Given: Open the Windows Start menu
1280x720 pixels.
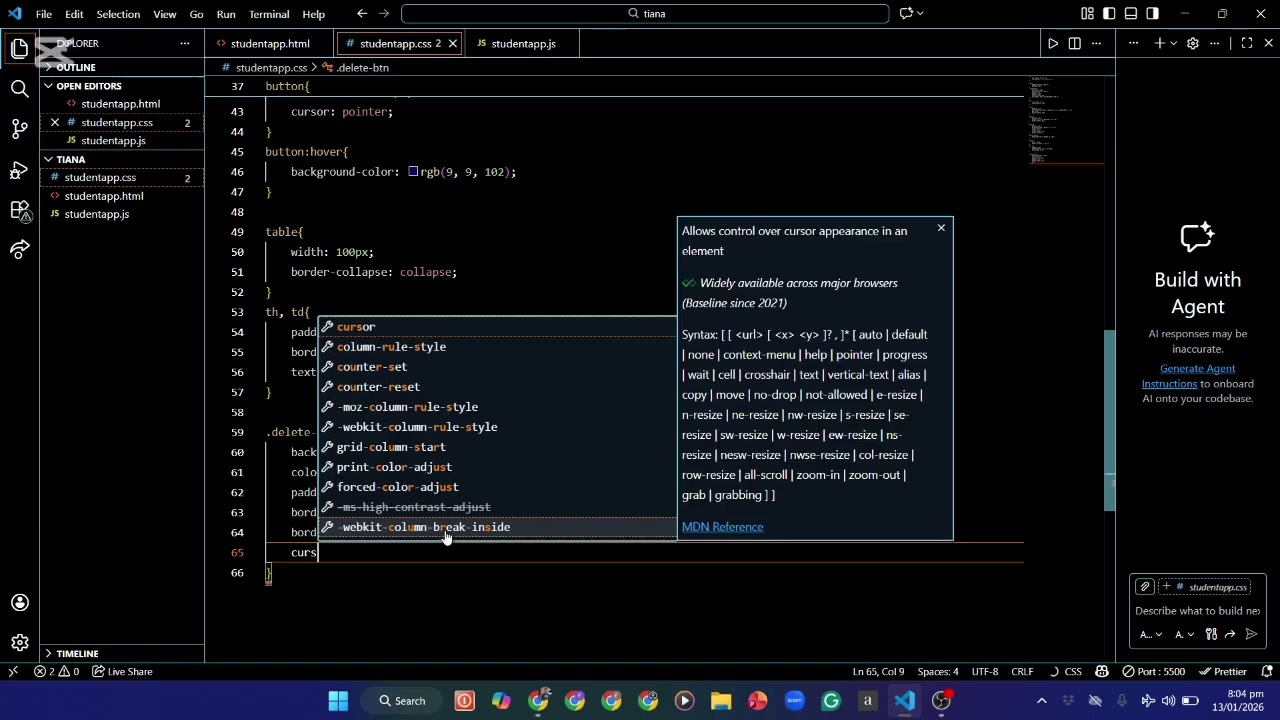Looking at the screenshot, I should pos(338,701).
